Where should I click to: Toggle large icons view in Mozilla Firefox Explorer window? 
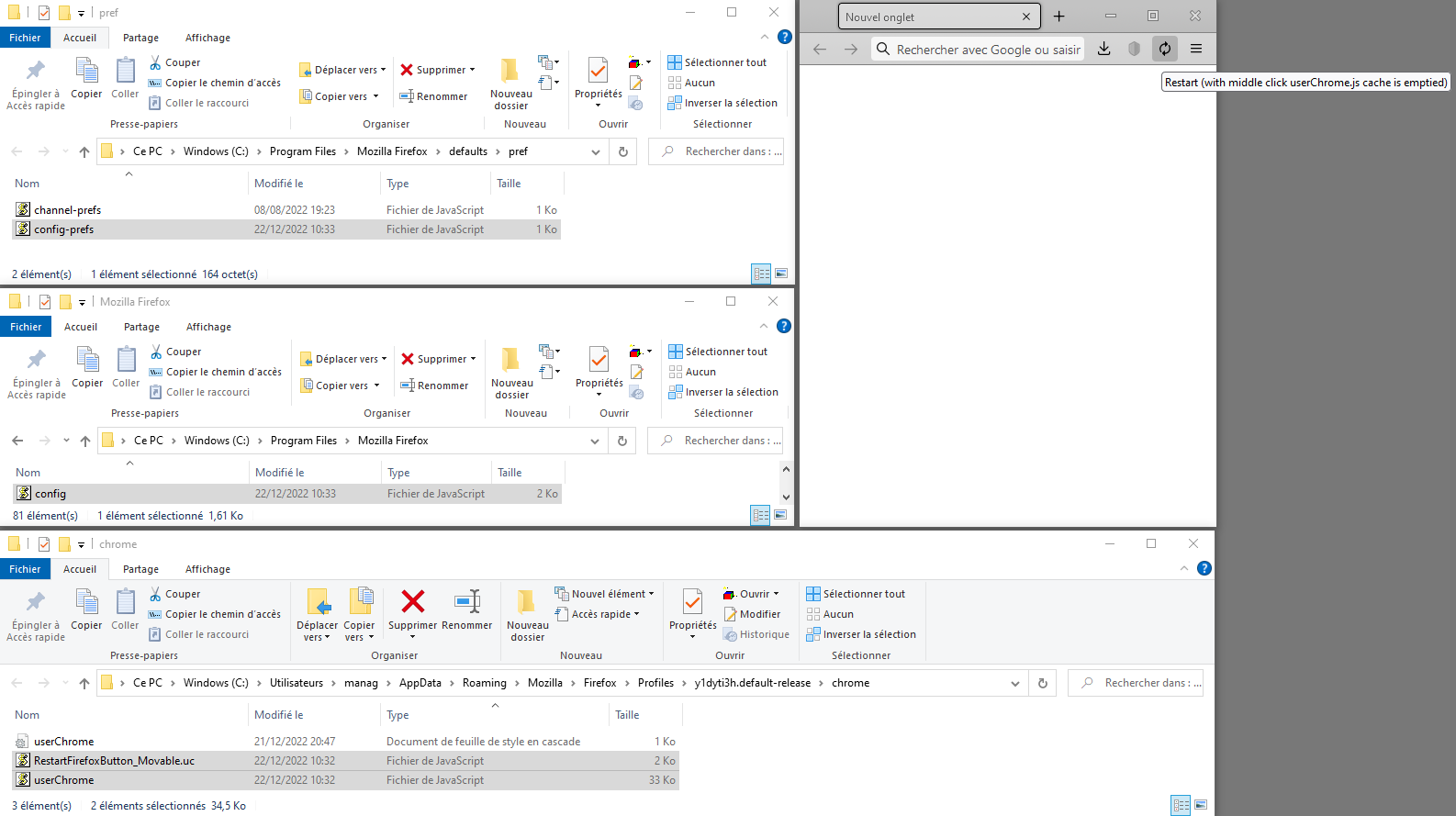(x=780, y=515)
